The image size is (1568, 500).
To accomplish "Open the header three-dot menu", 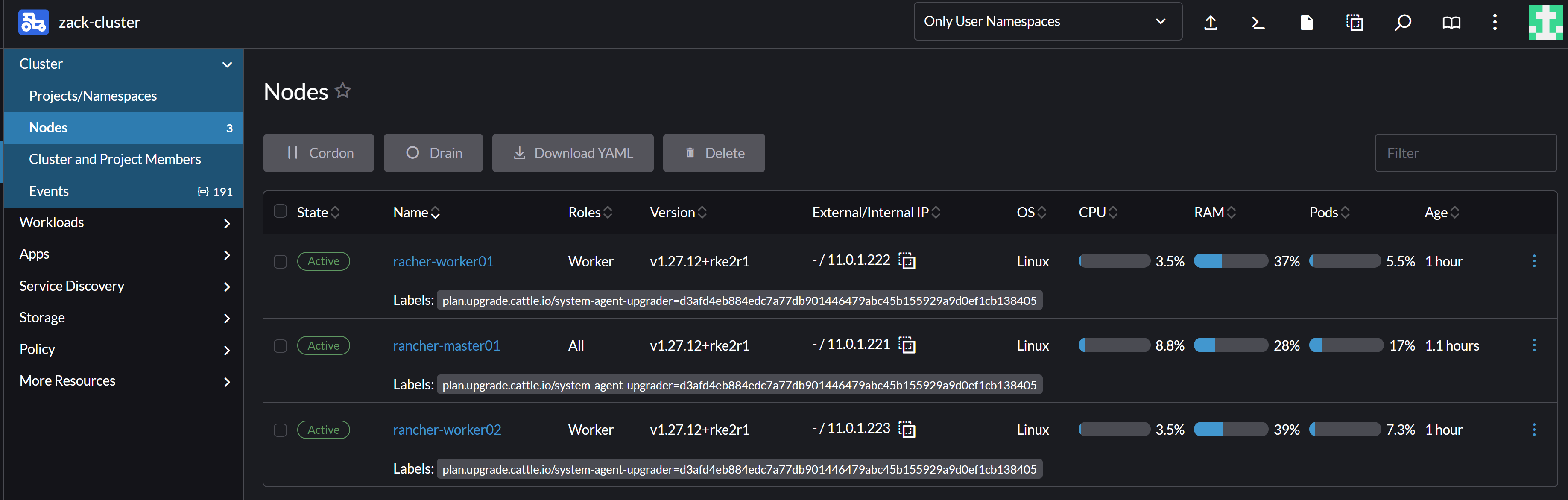I will point(1495,23).
